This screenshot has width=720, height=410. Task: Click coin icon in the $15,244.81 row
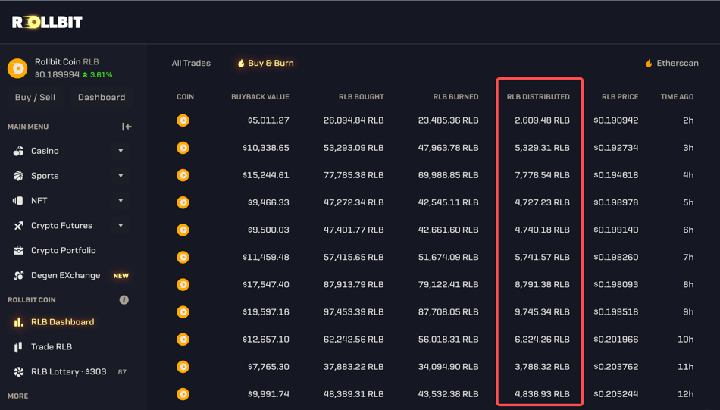coord(183,175)
